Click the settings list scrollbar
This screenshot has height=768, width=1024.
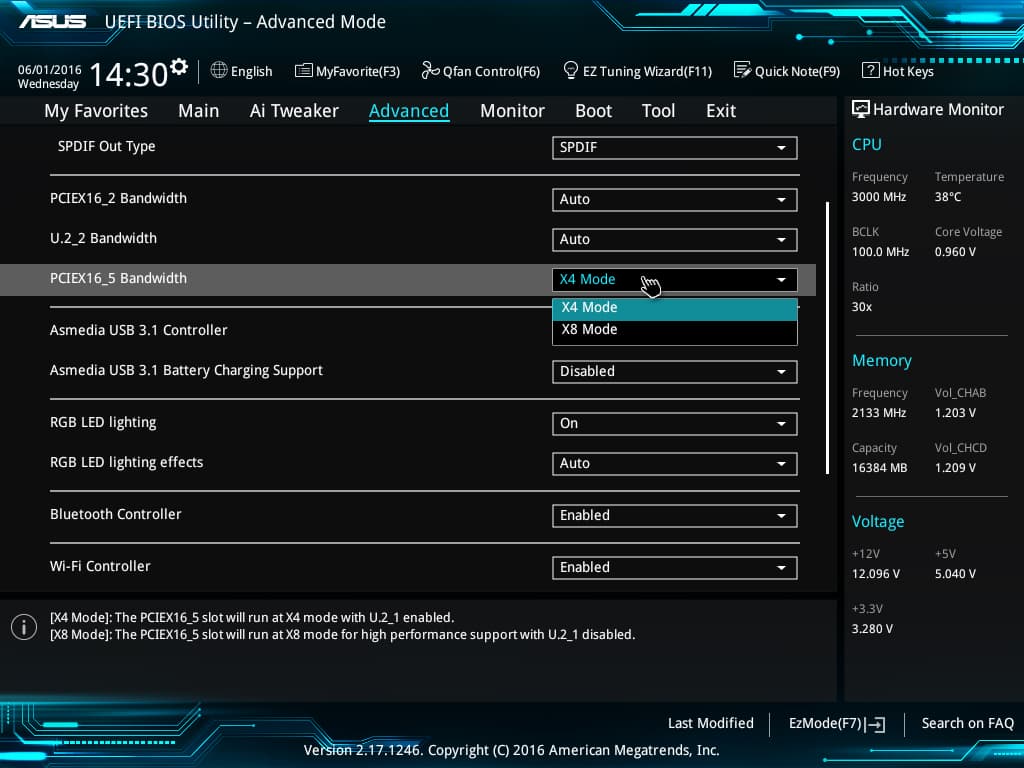click(x=827, y=338)
